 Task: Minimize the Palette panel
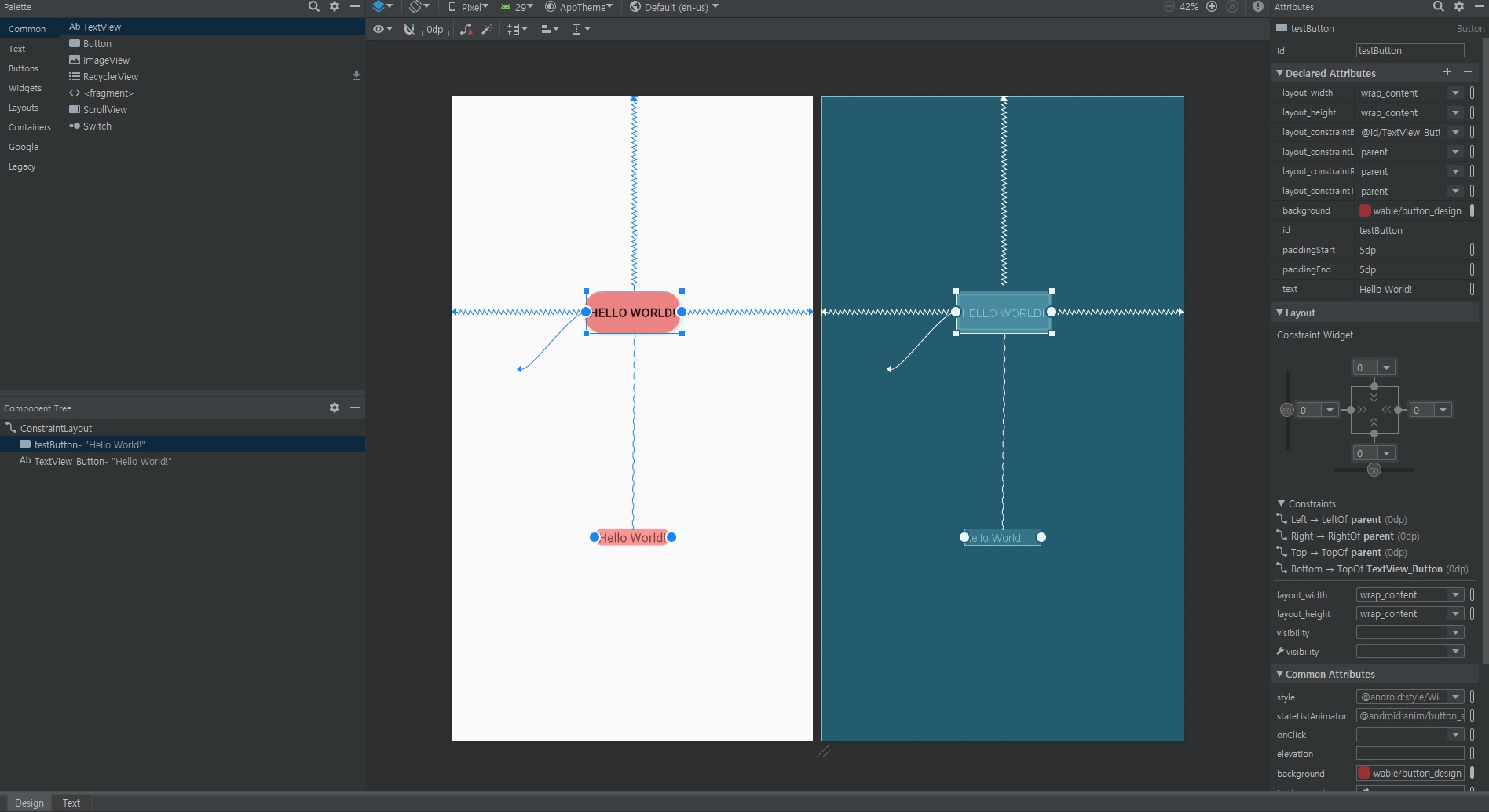click(355, 6)
